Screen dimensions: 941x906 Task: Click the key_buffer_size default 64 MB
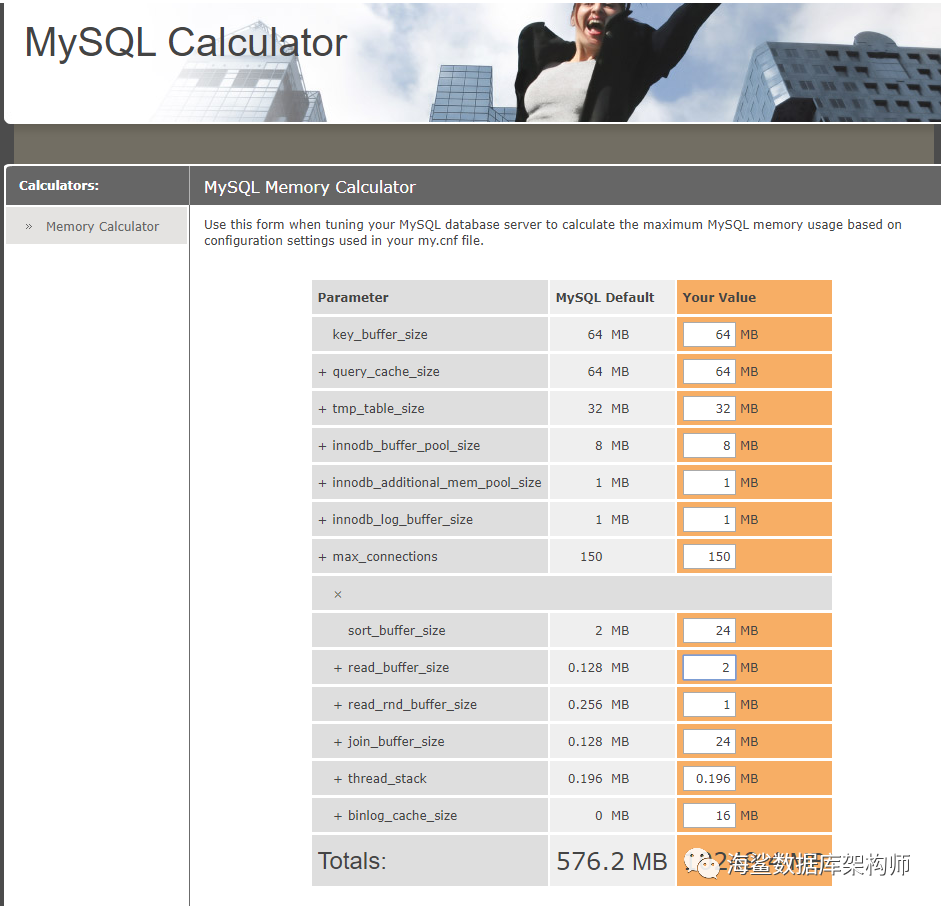click(x=608, y=335)
